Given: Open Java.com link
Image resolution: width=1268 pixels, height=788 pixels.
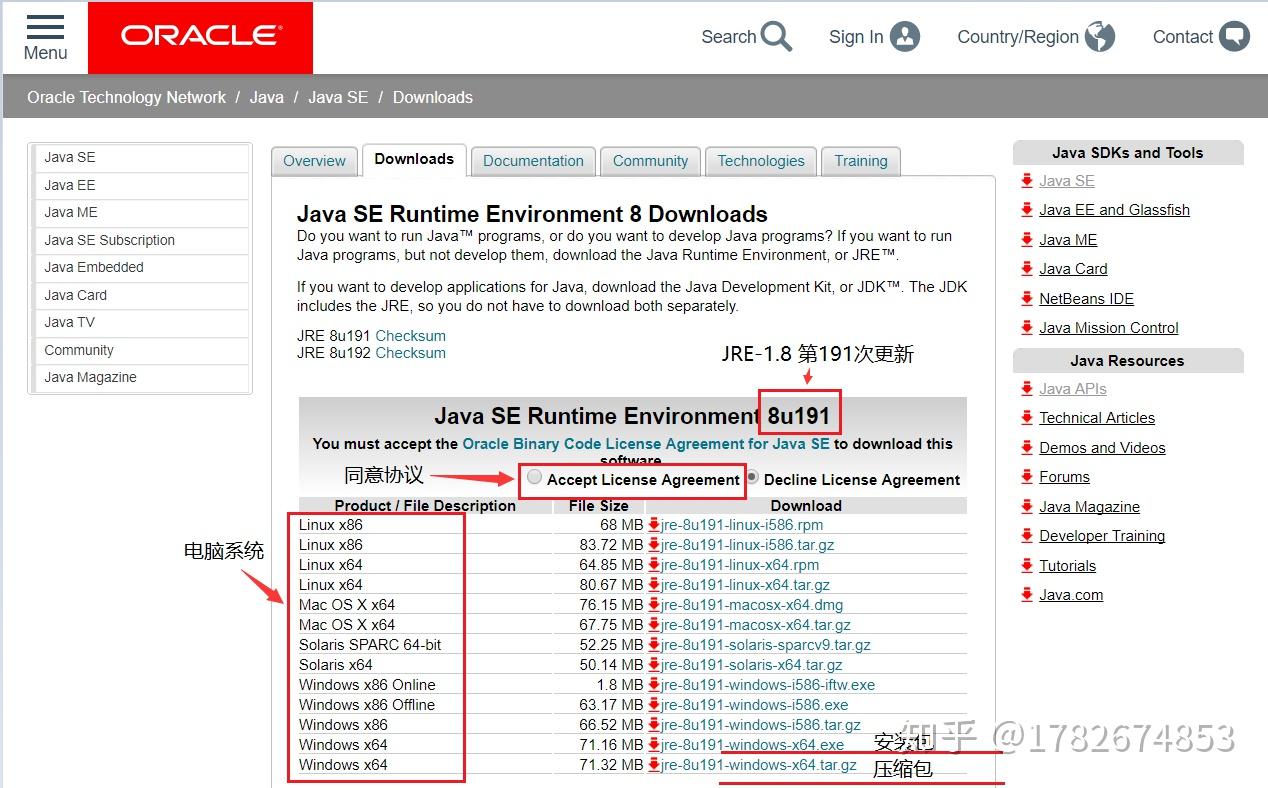Looking at the screenshot, I should (1071, 595).
